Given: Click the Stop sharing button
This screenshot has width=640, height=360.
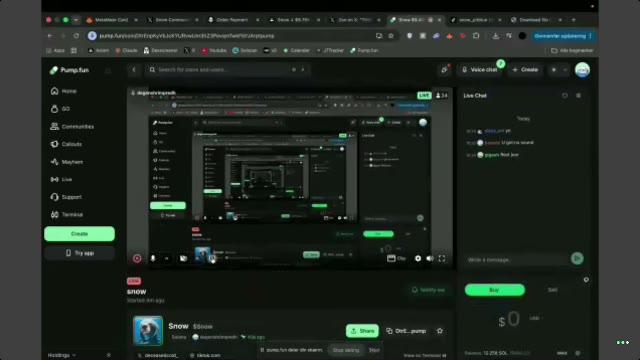Looking at the screenshot, I should (x=346, y=350).
